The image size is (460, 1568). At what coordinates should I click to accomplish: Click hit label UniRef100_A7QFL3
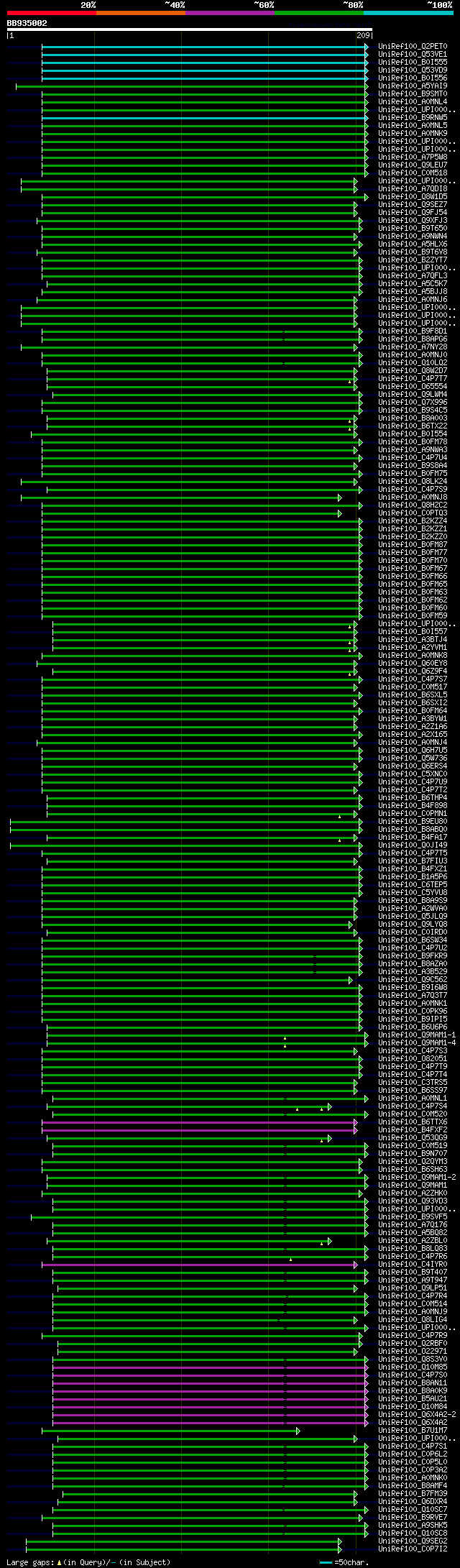413,276
